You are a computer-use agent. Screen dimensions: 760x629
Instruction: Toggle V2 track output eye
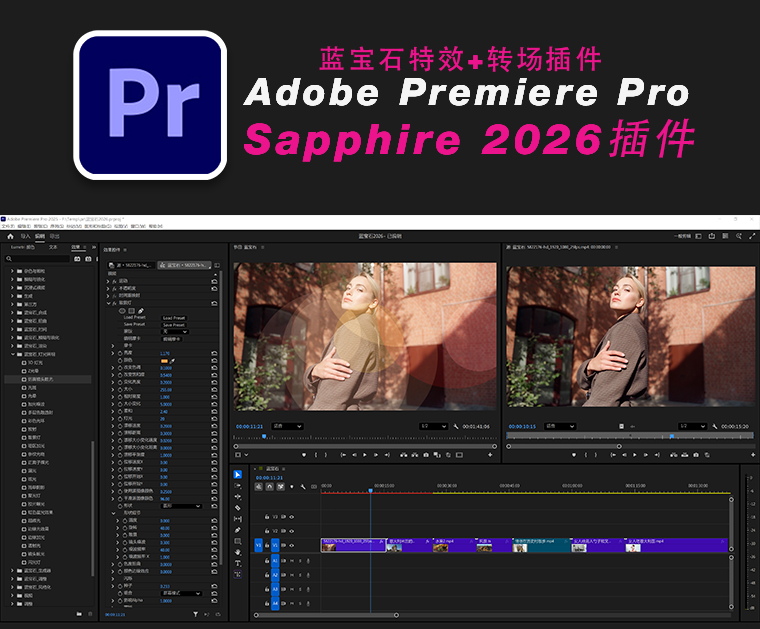(x=292, y=531)
